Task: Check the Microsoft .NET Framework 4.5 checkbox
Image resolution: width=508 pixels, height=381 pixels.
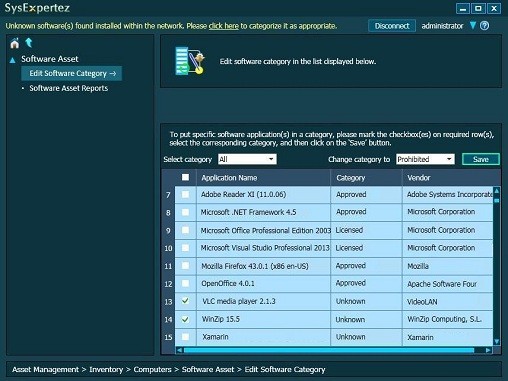Action: pos(186,212)
